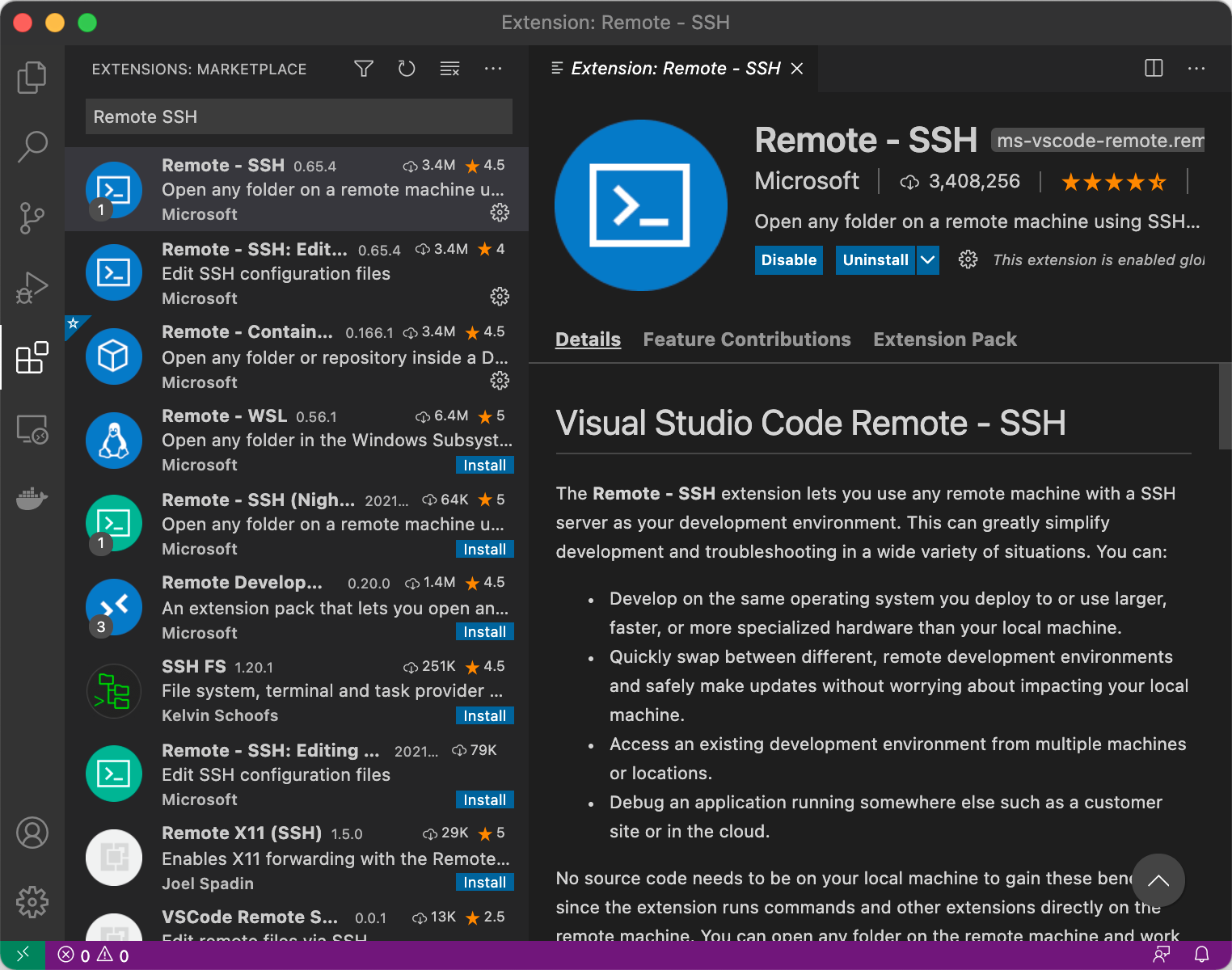
Task: Focus the Remote SSH search field
Action: pos(299,116)
